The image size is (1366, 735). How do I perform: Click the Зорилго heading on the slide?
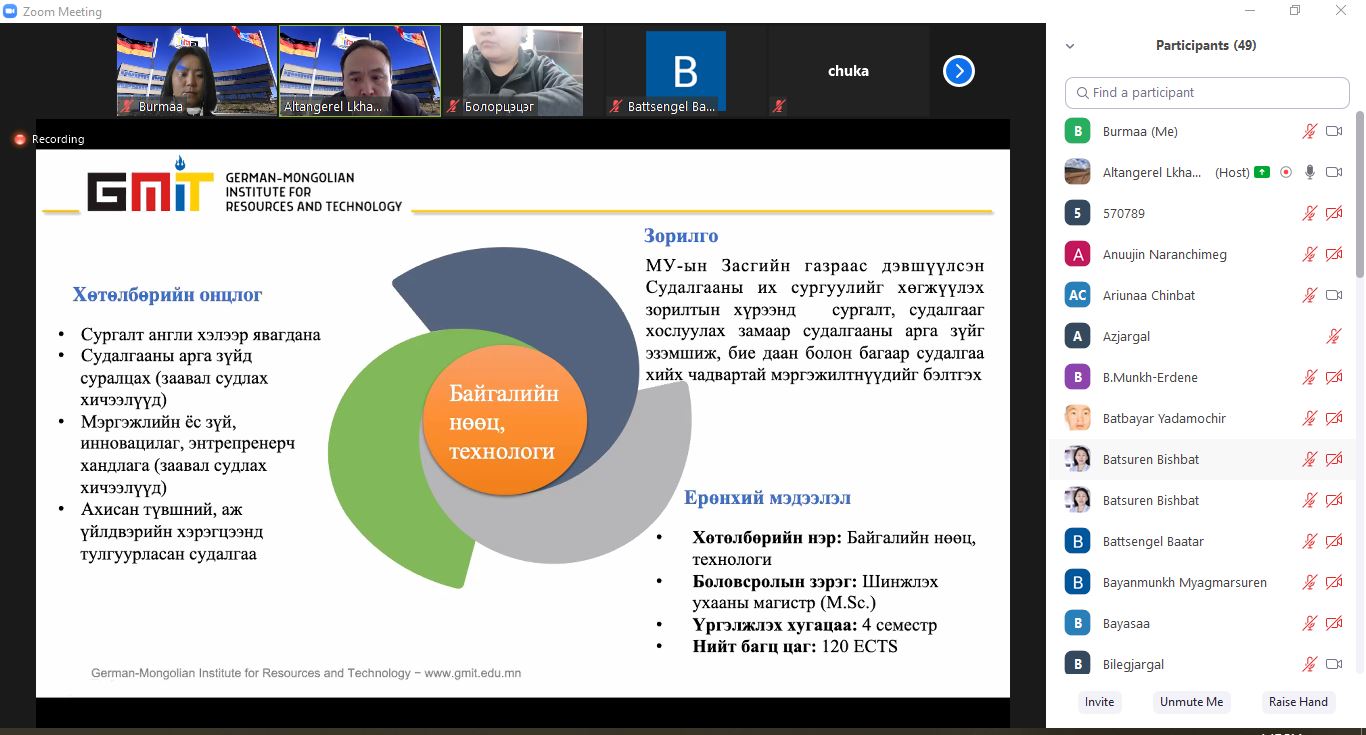coord(681,236)
